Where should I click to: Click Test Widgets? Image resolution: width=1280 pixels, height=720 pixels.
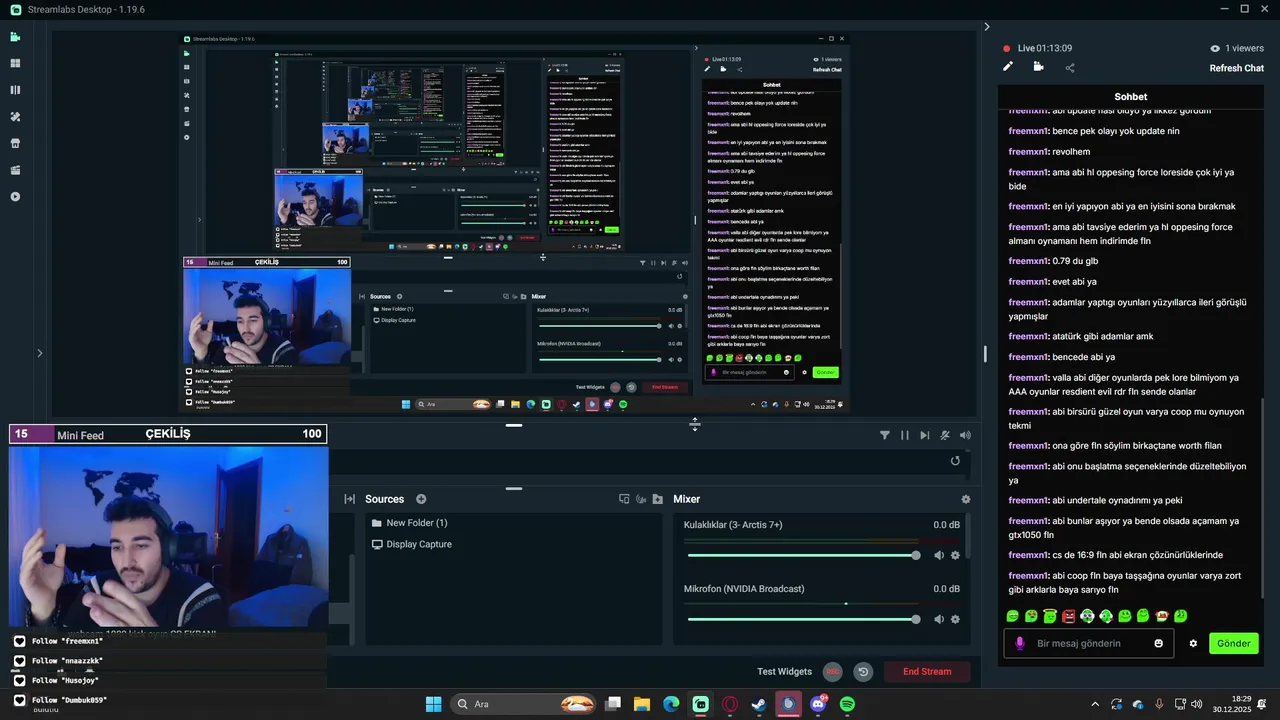pyautogui.click(x=784, y=671)
